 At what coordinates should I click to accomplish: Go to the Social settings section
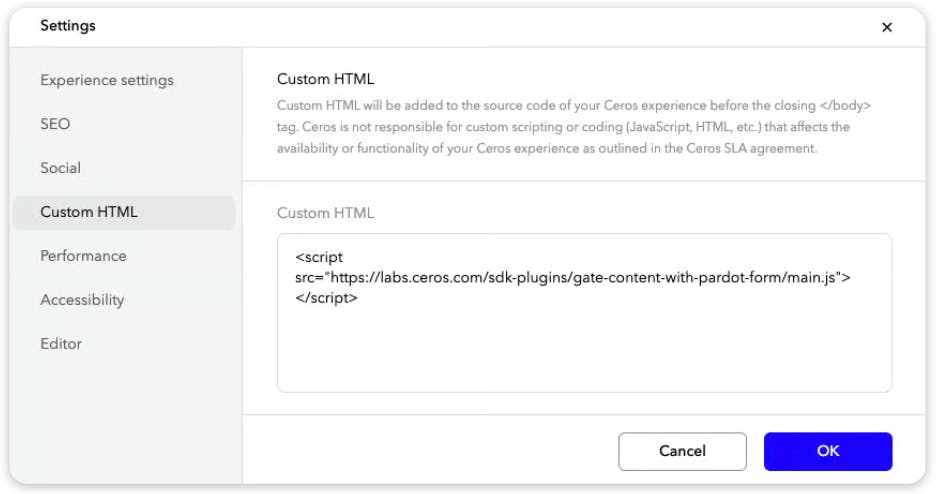point(60,168)
